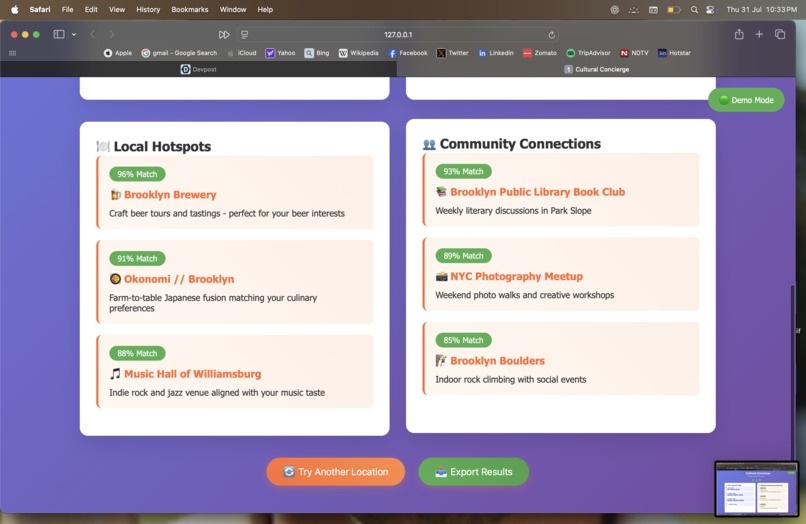The width and height of the screenshot is (806, 524).
Task: Open the File menu
Action: [x=67, y=9]
